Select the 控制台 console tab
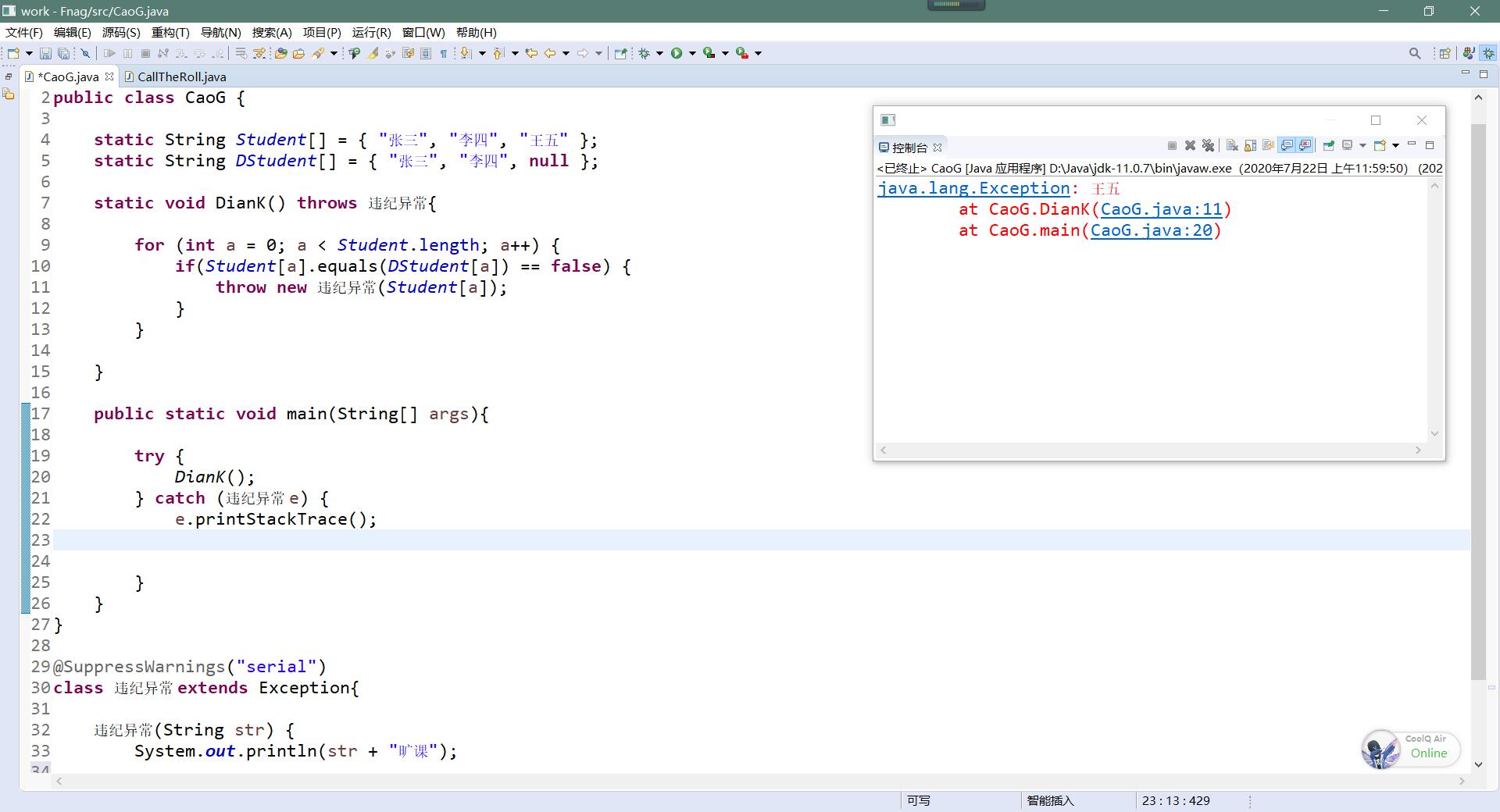Viewport: 1500px width, 812px height. [x=910, y=147]
